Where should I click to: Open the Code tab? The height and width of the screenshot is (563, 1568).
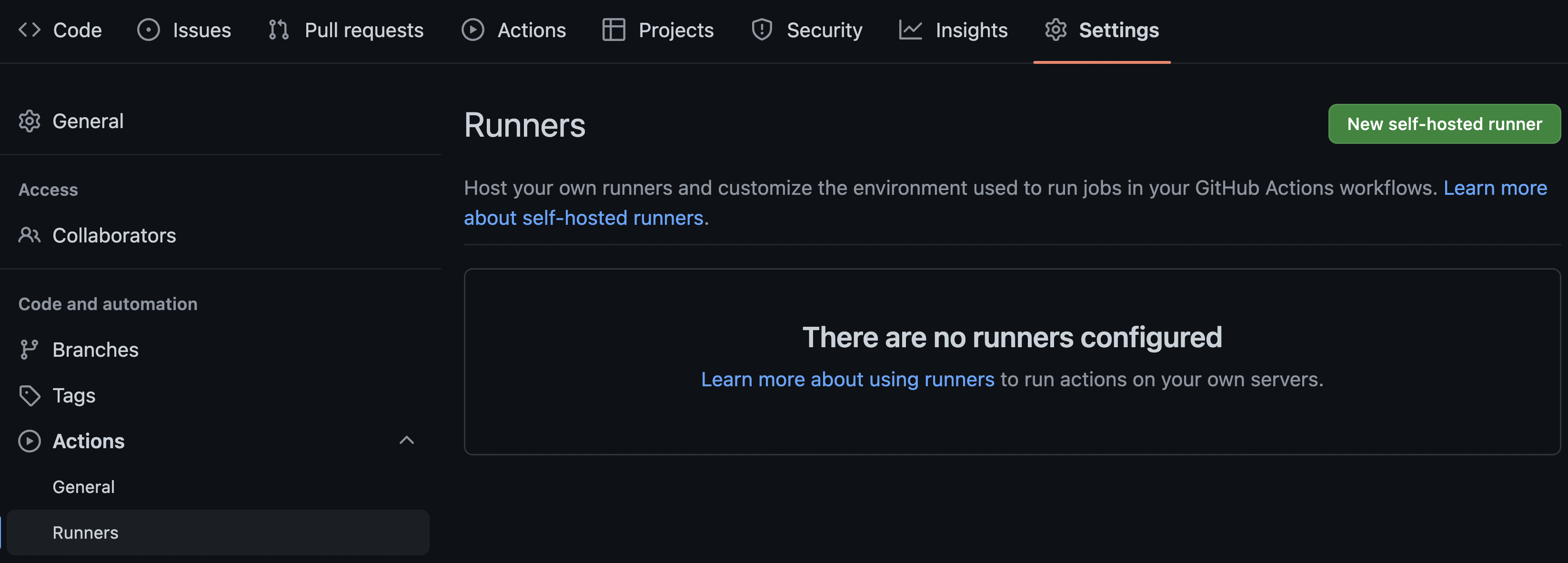click(60, 30)
